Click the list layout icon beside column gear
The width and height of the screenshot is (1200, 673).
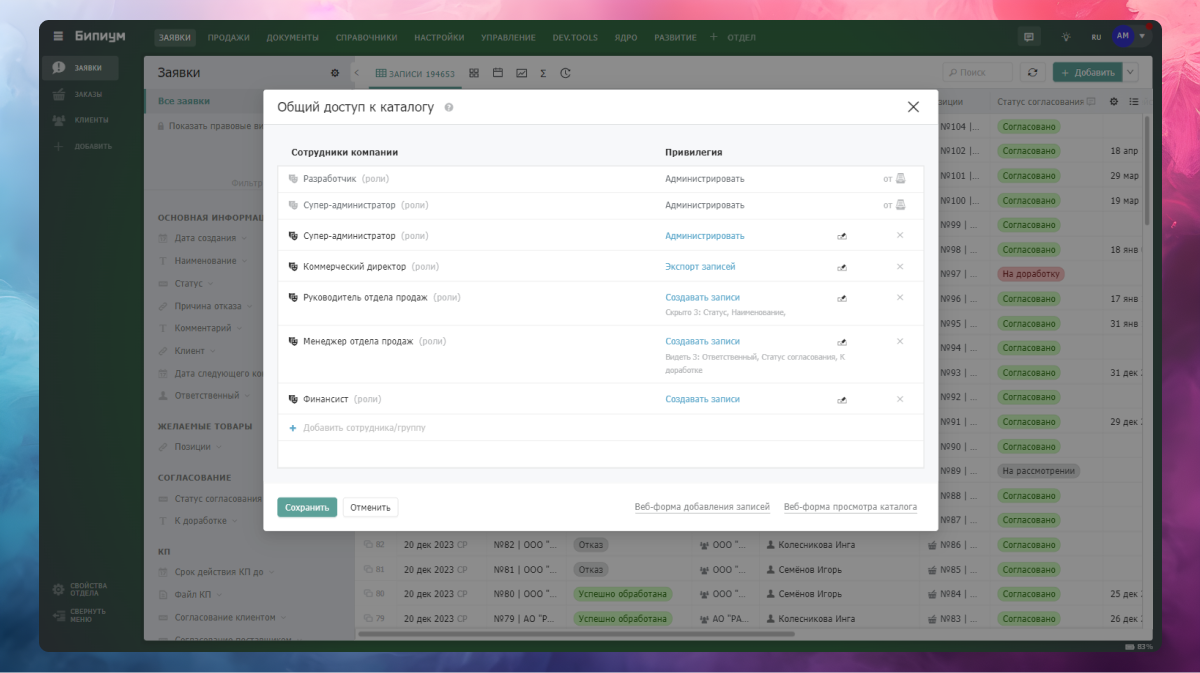1134,102
